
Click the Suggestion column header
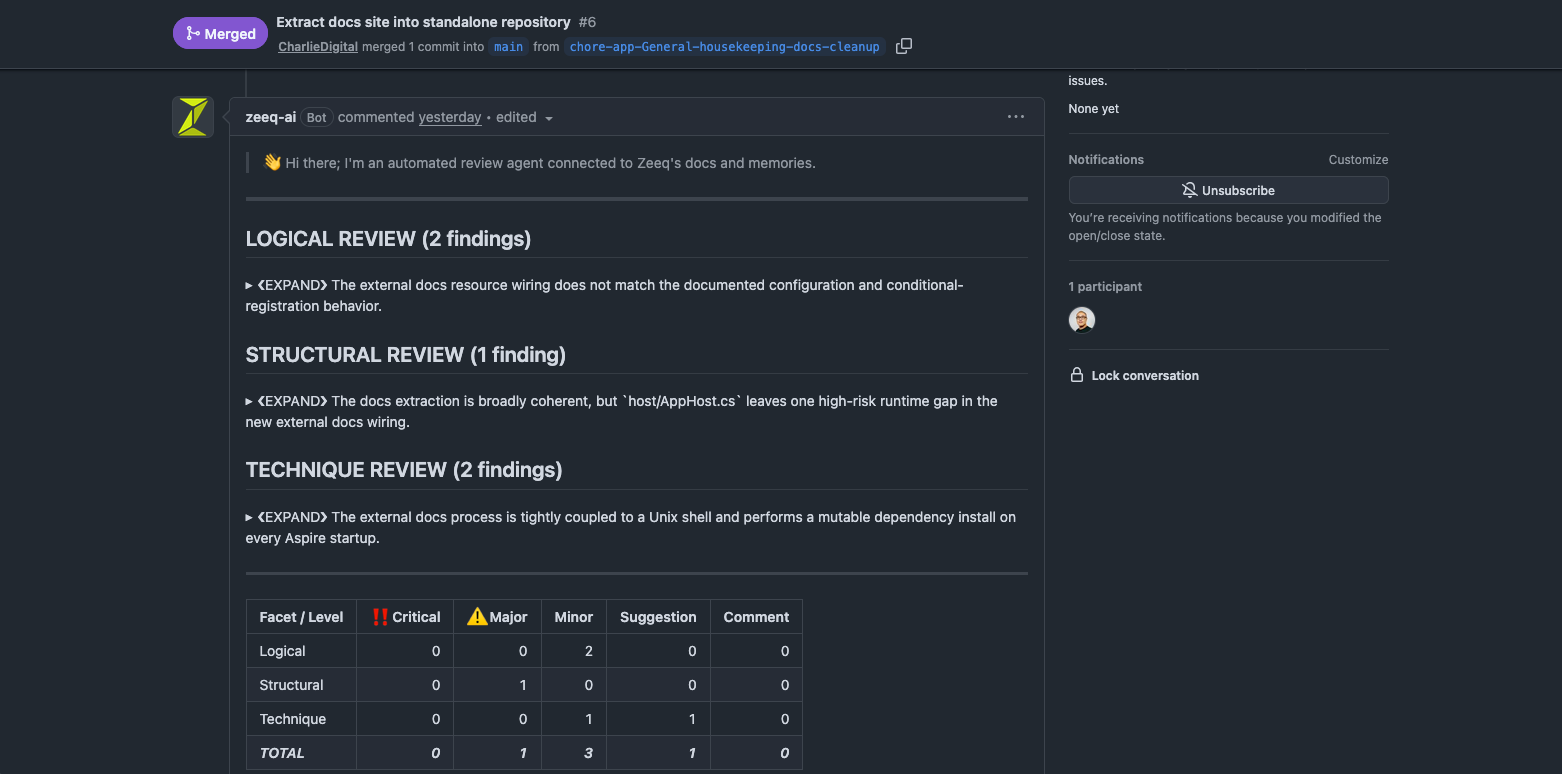tap(658, 617)
